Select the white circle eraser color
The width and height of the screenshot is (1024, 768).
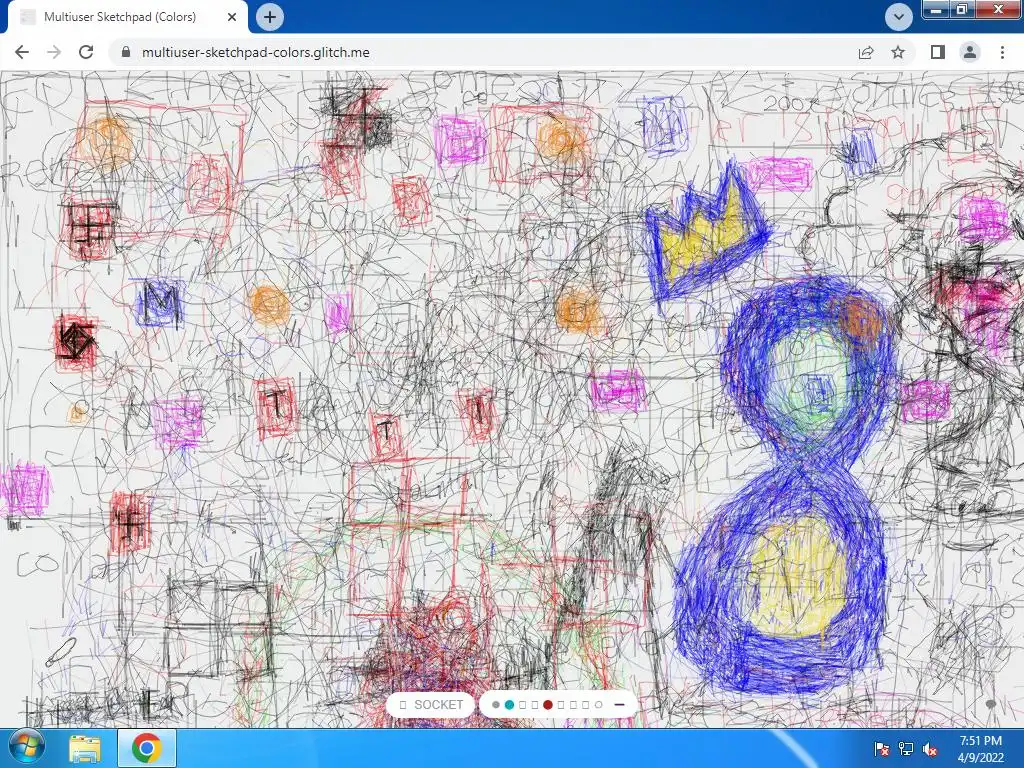click(598, 705)
